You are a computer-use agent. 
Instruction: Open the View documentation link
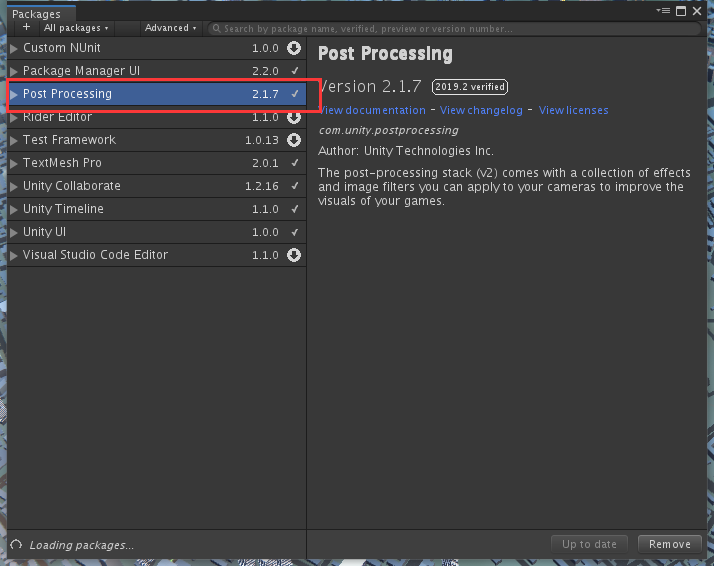click(372, 110)
